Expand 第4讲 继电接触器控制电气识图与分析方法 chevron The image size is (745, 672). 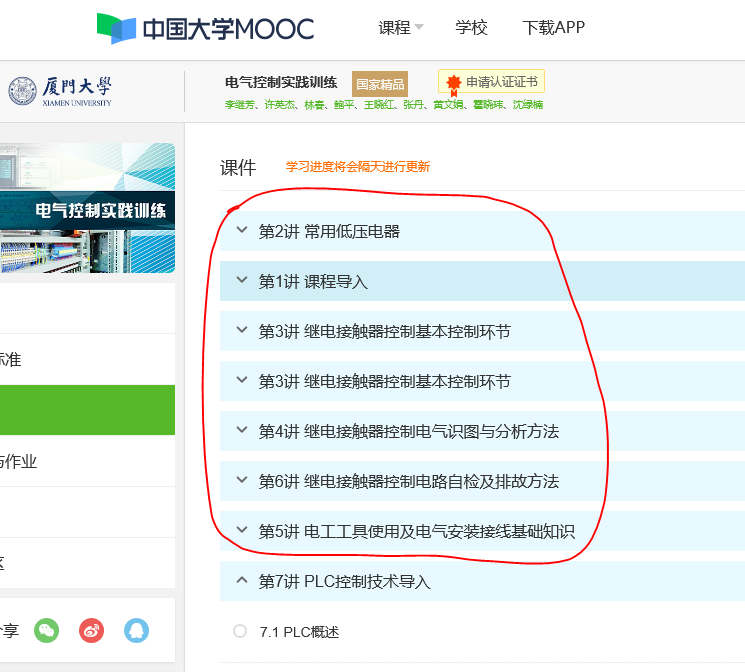pyautogui.click(x=242, y=430)
